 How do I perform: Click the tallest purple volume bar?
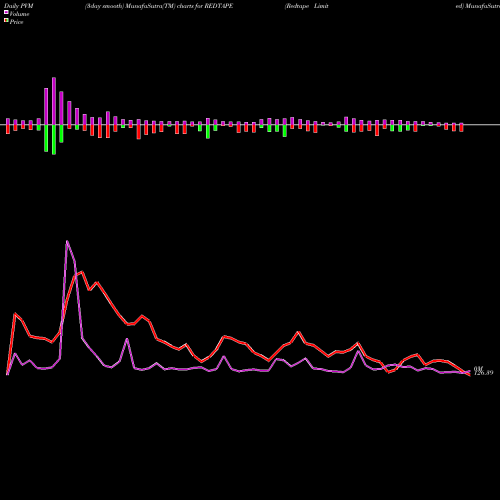(x=54, y=101)
